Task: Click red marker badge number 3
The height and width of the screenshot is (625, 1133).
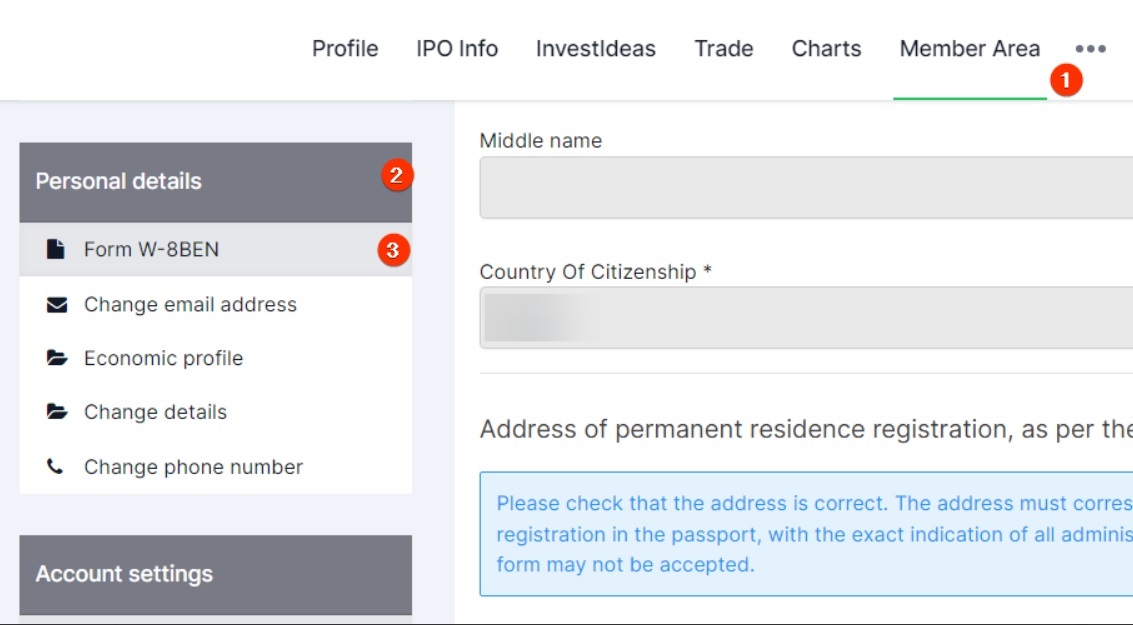Action: pos(393,250)
